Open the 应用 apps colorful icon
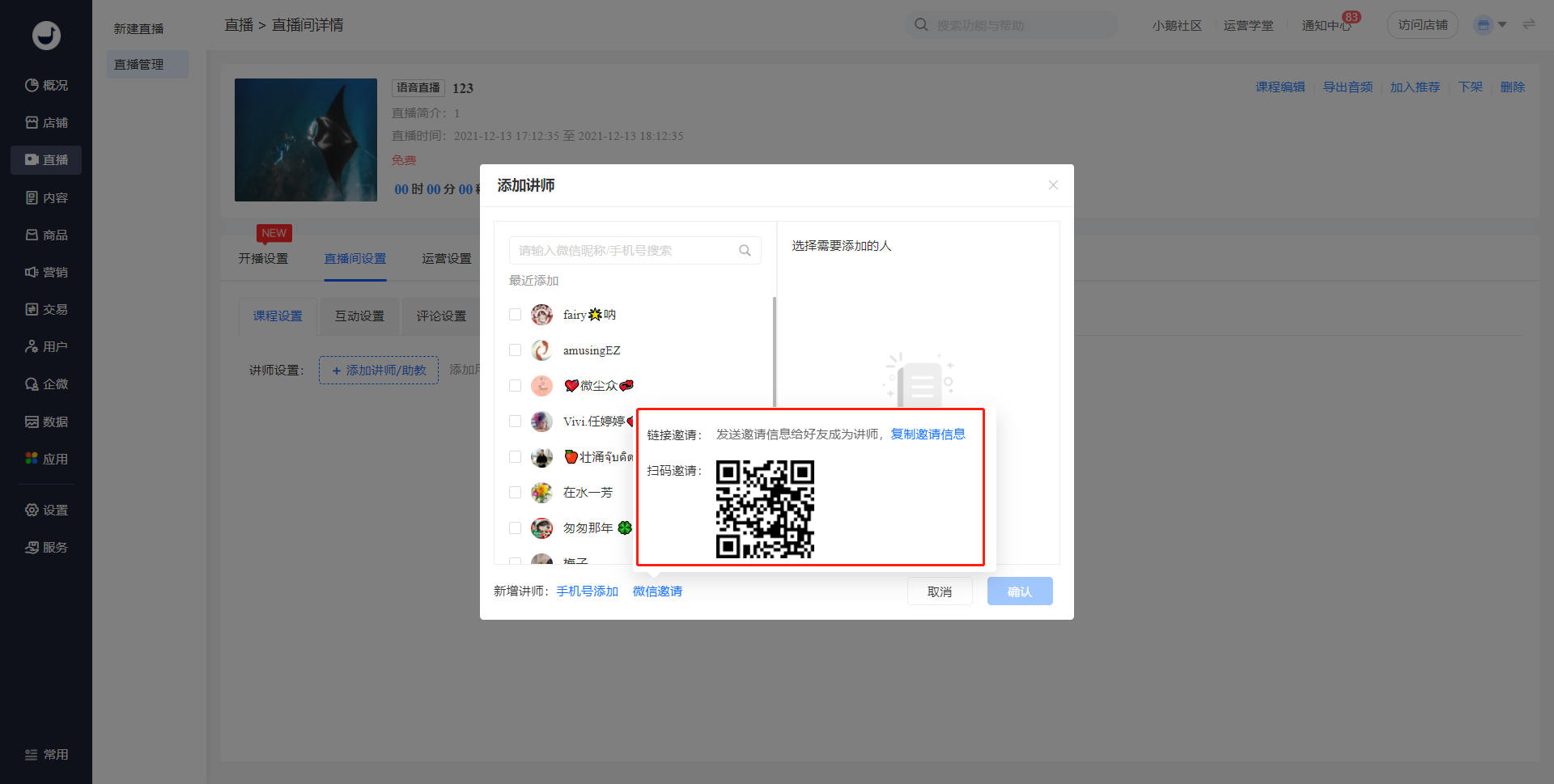Screen dimensions: 1554x784 (32, 459)
